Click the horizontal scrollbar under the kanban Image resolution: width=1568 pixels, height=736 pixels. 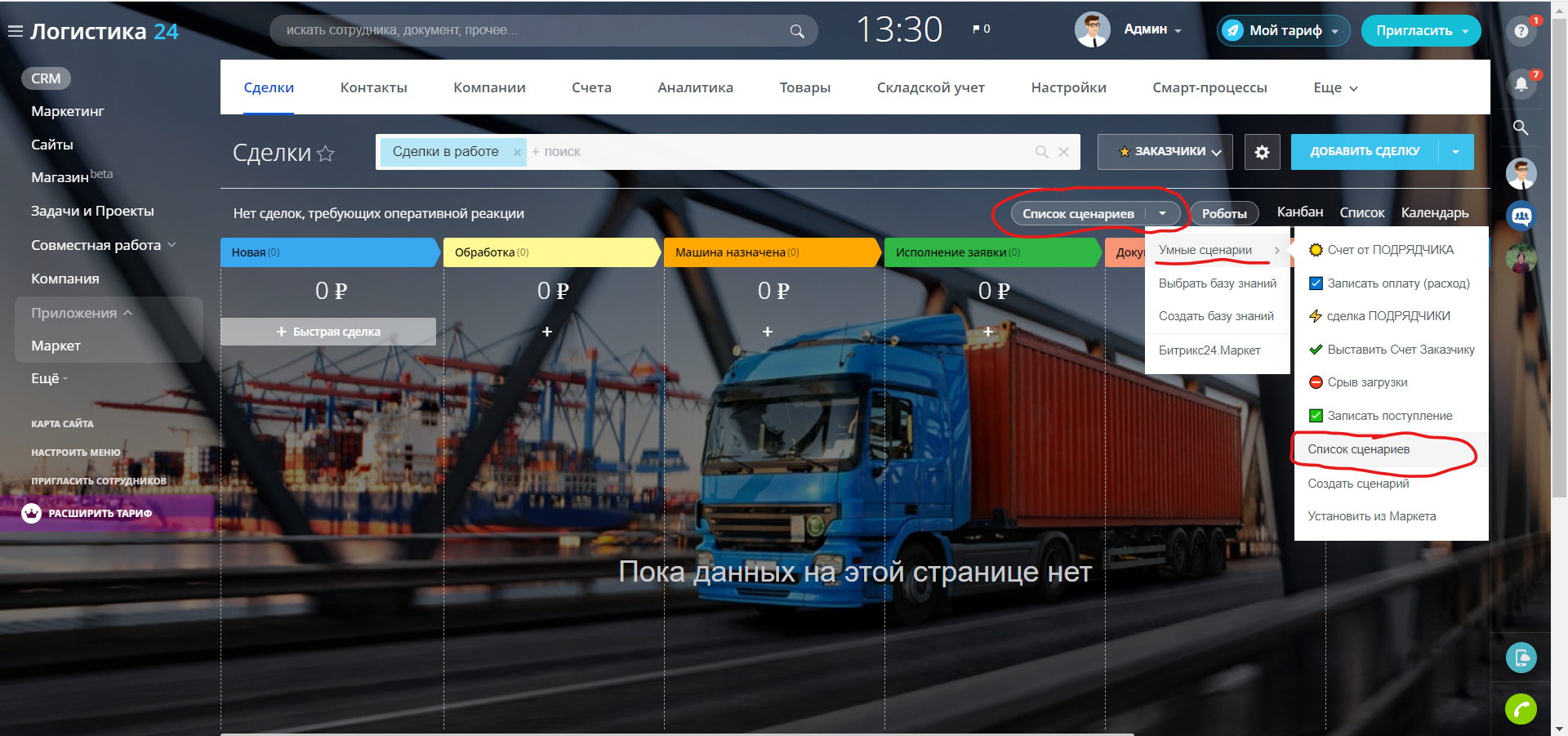click(677, 734)
